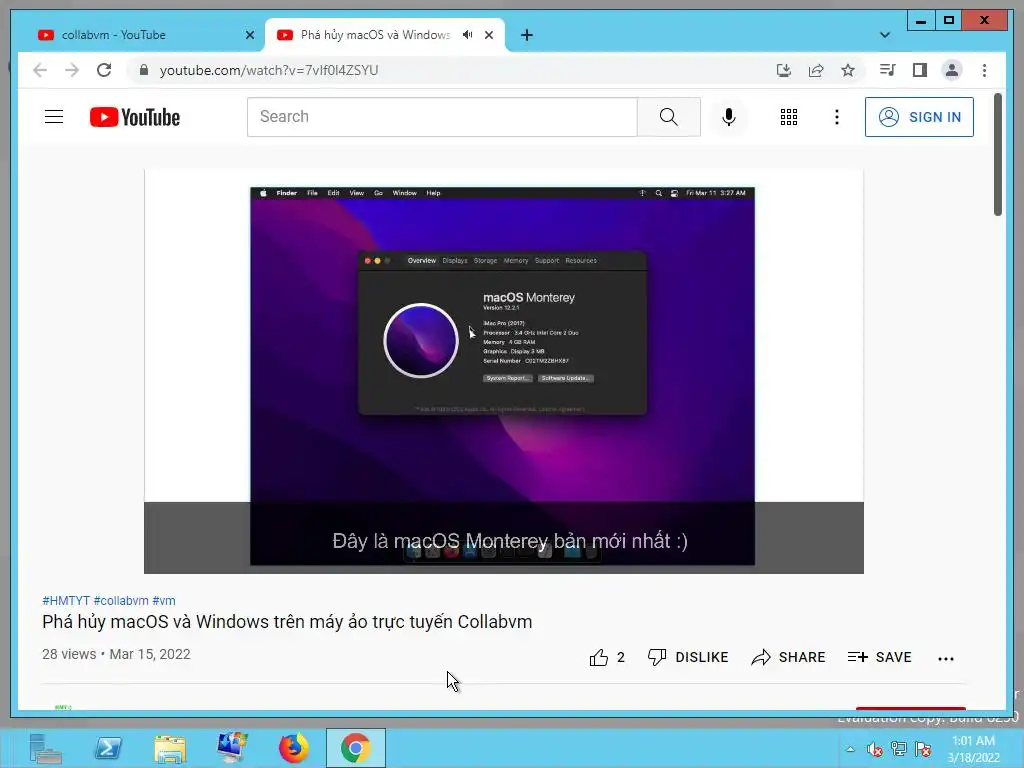Image resolution: width=1024 pixels, height=768 pixels.
Task: Go back using the browser back arrow
Action: (x=40, y=70)
